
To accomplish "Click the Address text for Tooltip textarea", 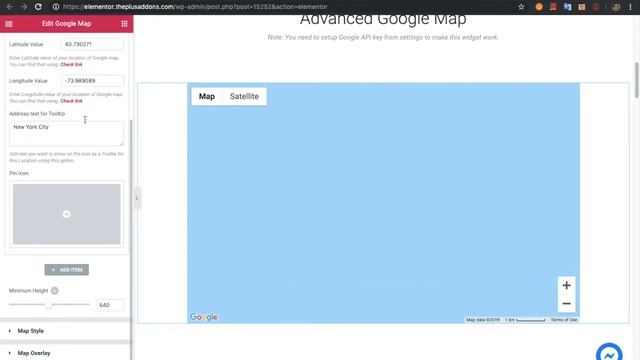I will tap(66, 133).
